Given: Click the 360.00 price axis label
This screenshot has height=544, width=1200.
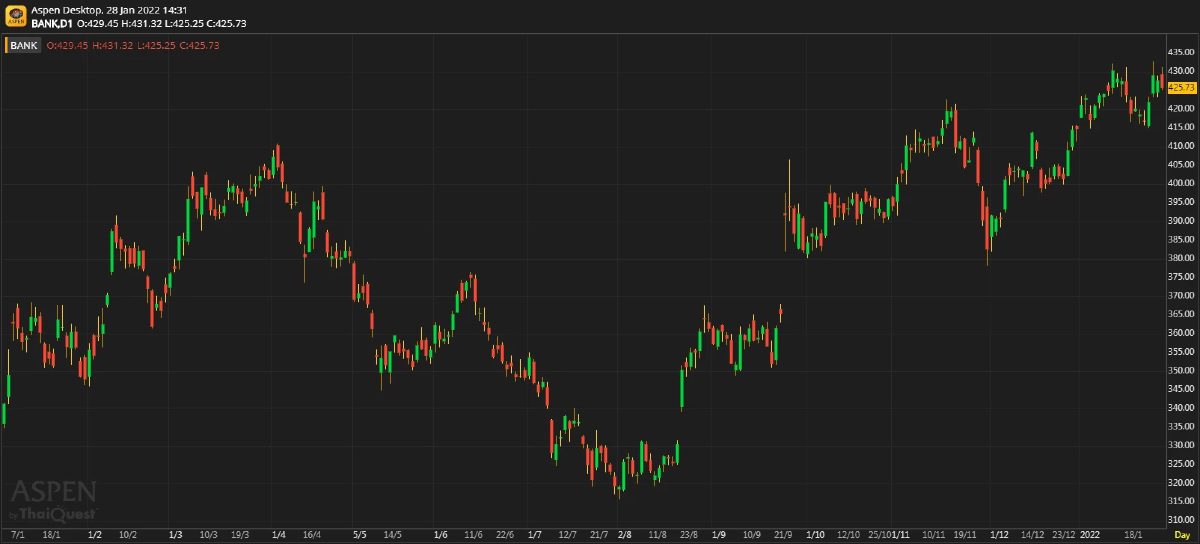Looking at the screenshot, I should click(1182, 333).
